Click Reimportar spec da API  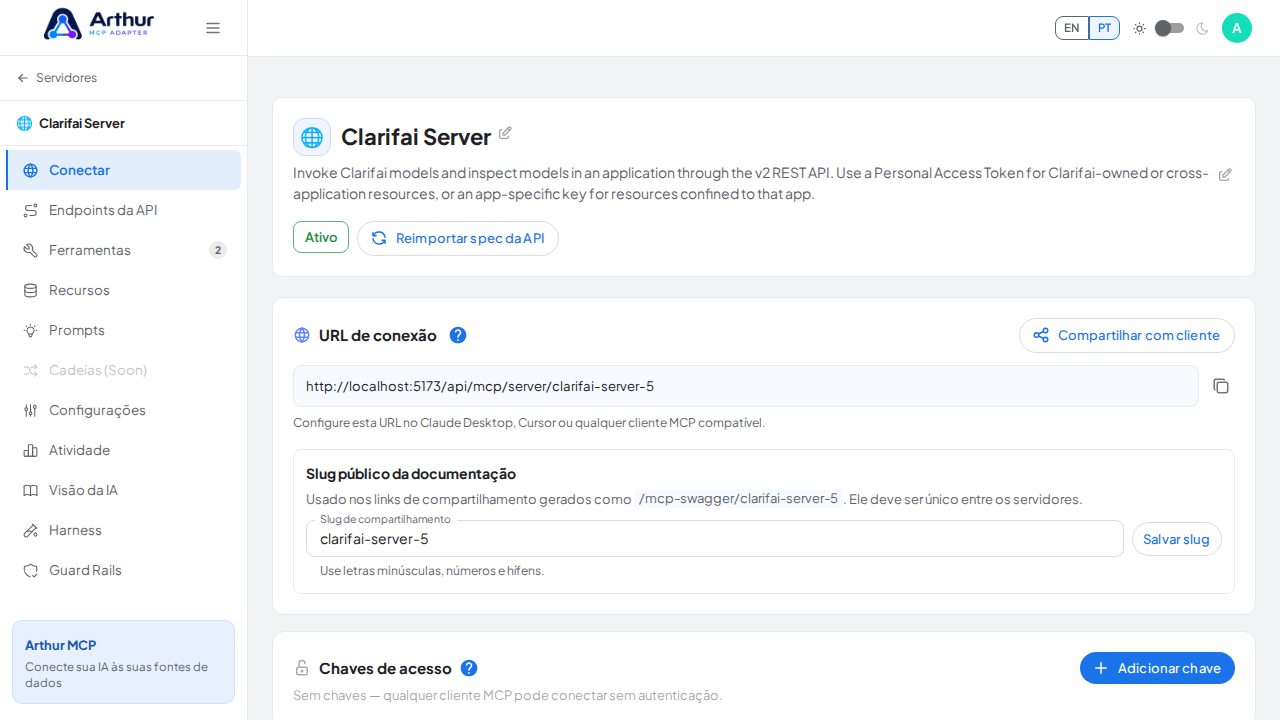(x=458, y=238)
